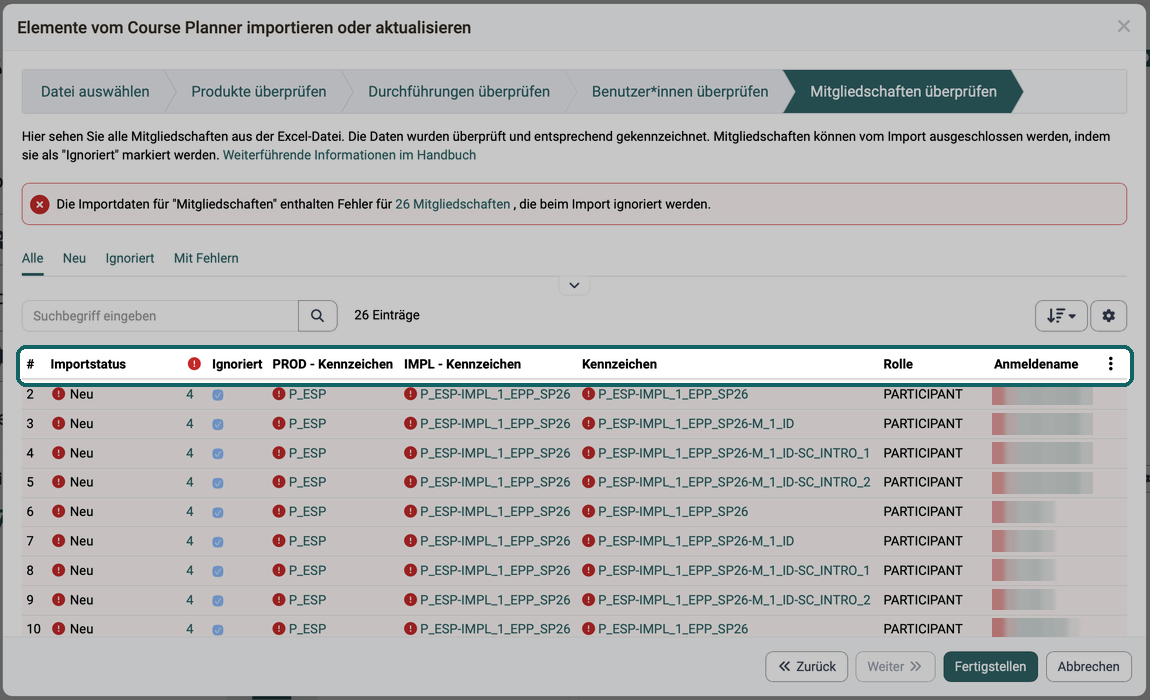The width and height of the screenshot is (1150, 700).
Task: Sort by Rolle column header
Action: tap(898, 364)
